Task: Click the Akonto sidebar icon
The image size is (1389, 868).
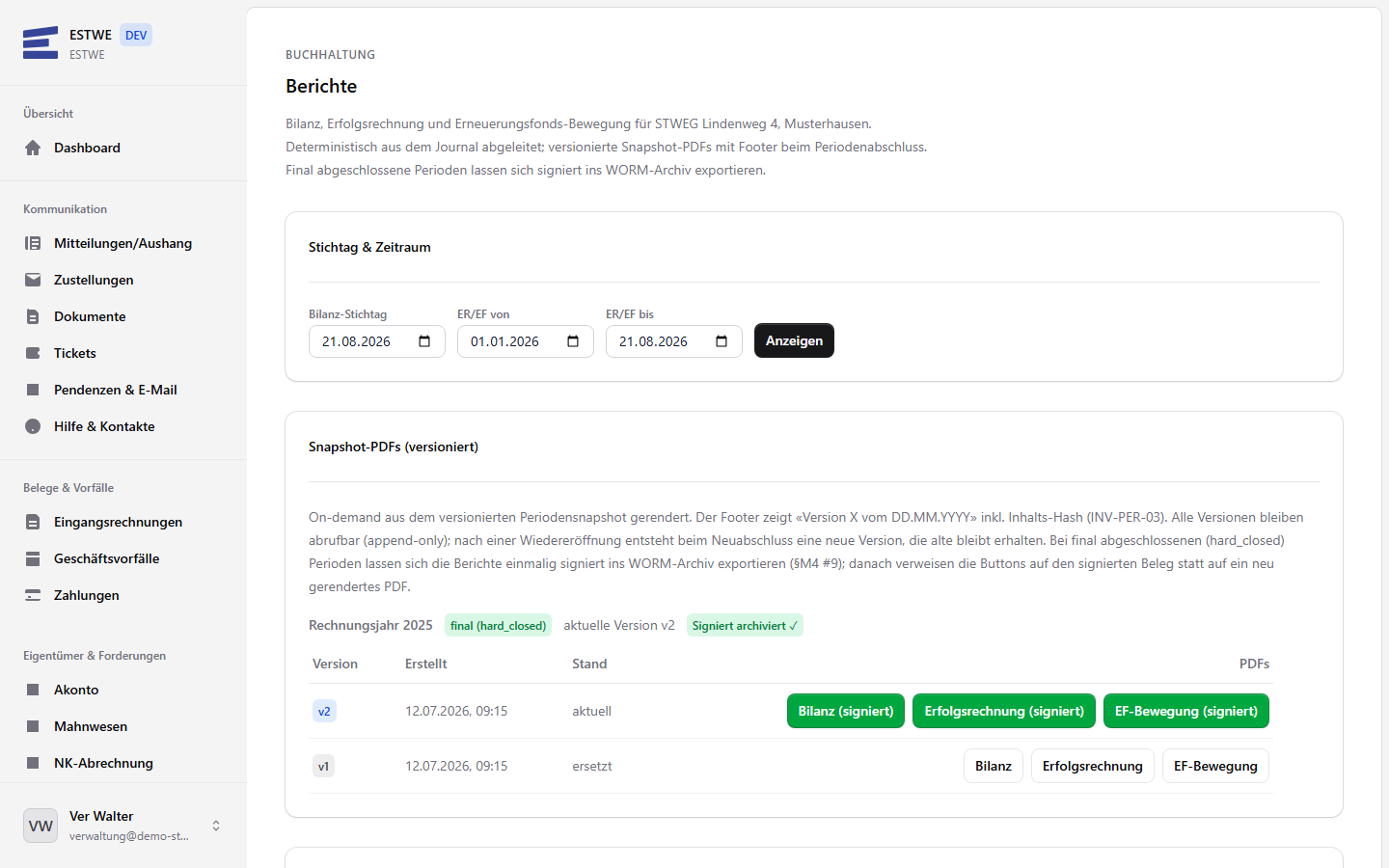Action: (x=33, y=690)
